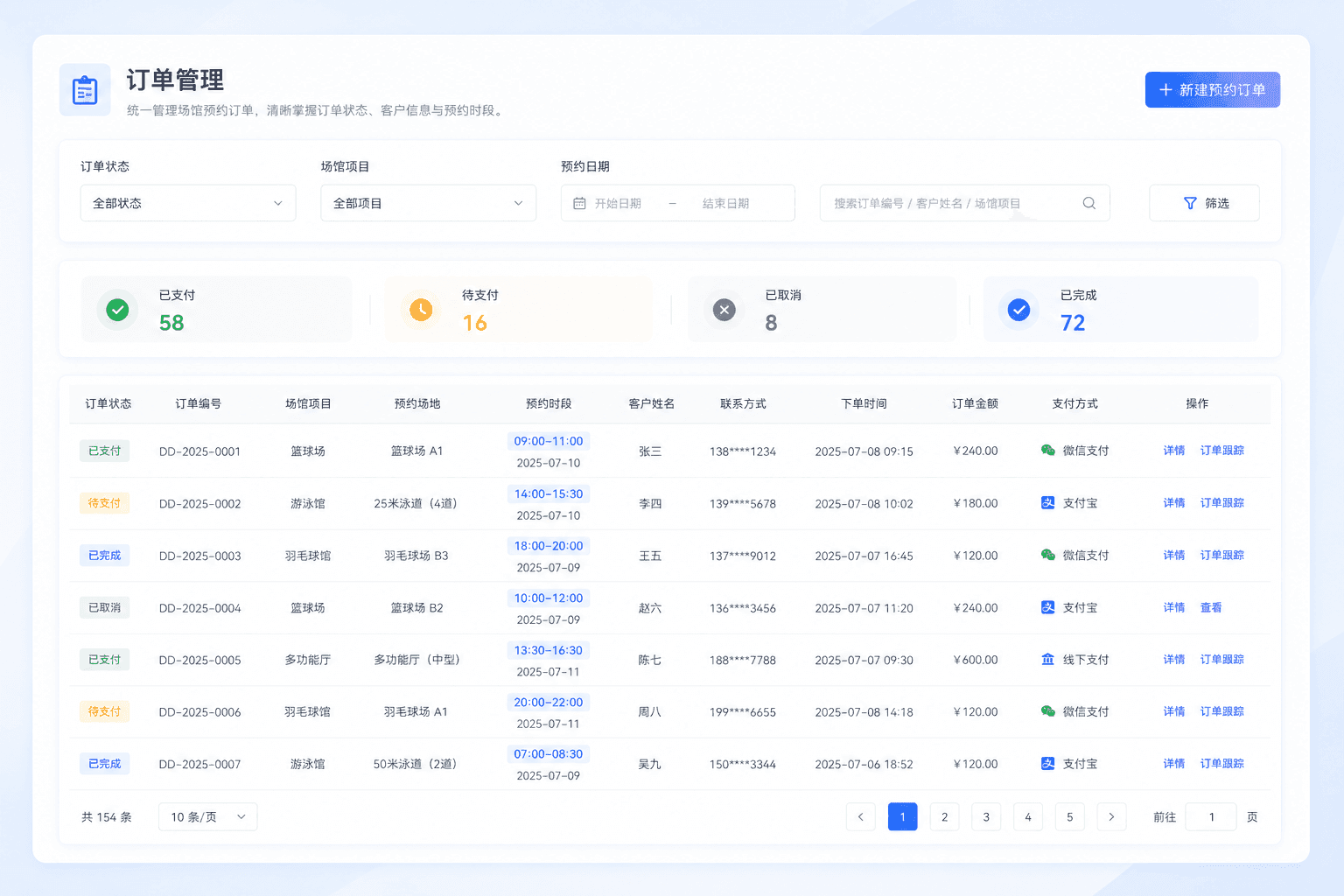This screenshot has width=1344, height=896.
Task: Open 详情 for order DD-2025-0001
Action: tap(1174, 451)
